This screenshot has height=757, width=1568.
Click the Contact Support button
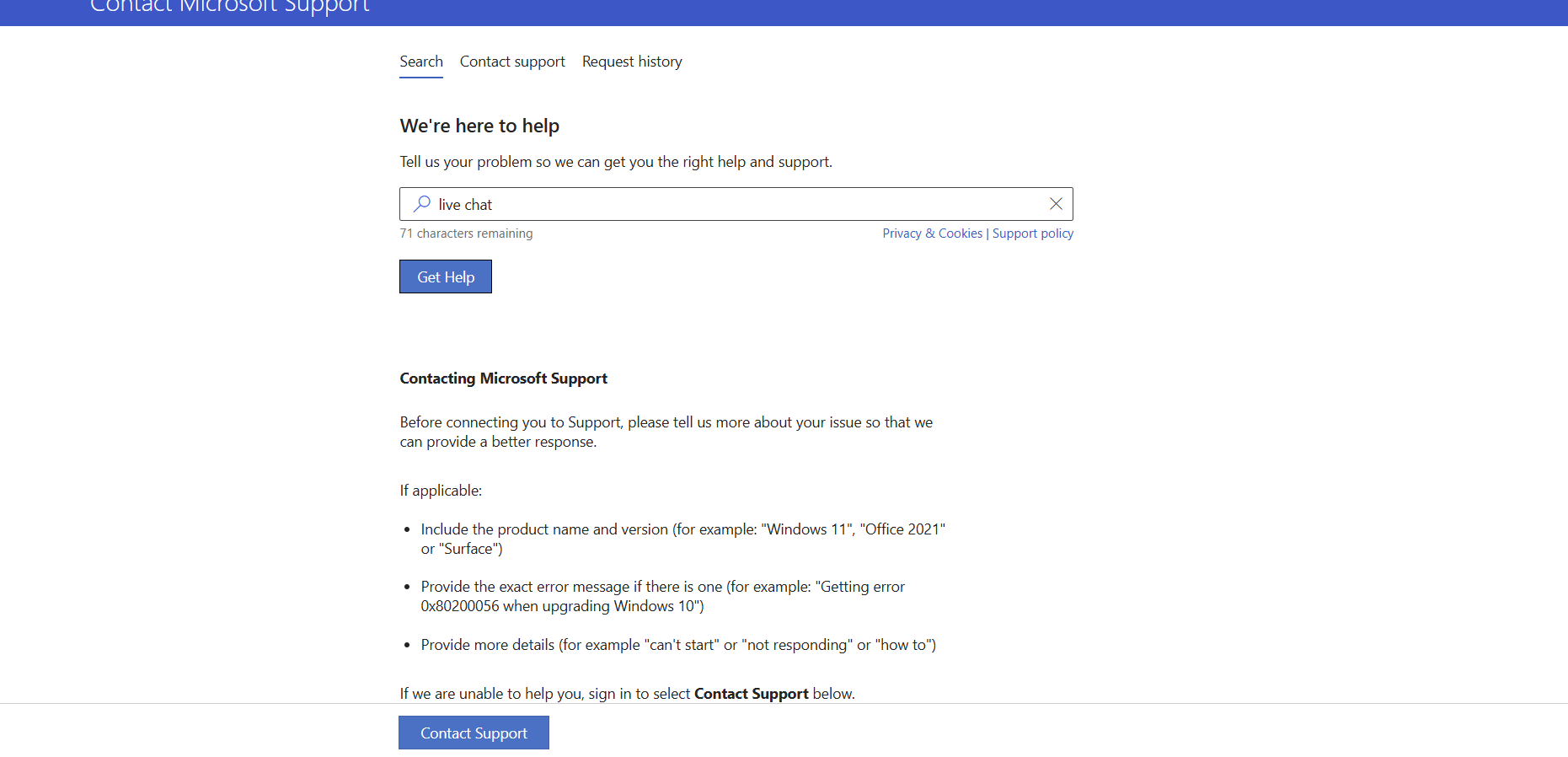click(474, 733)
